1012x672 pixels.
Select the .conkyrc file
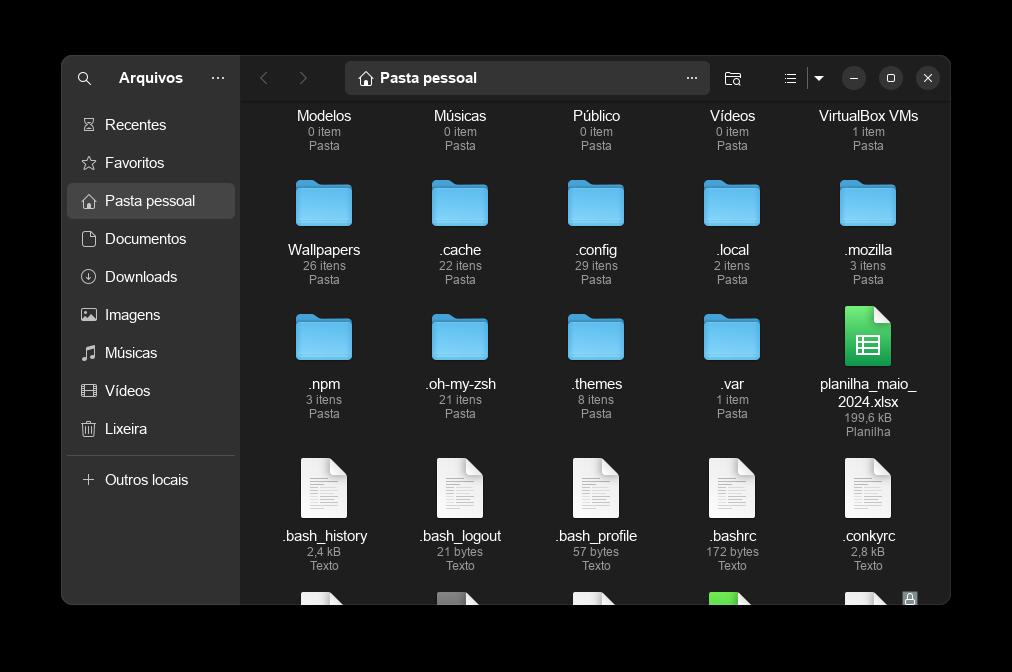[x=868, y=489]
